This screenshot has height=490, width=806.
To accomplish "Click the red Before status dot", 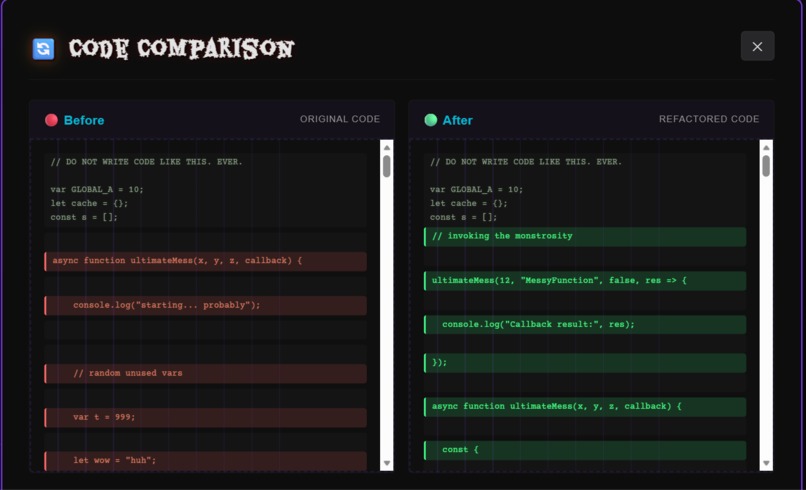I will [x=51, y=120].
